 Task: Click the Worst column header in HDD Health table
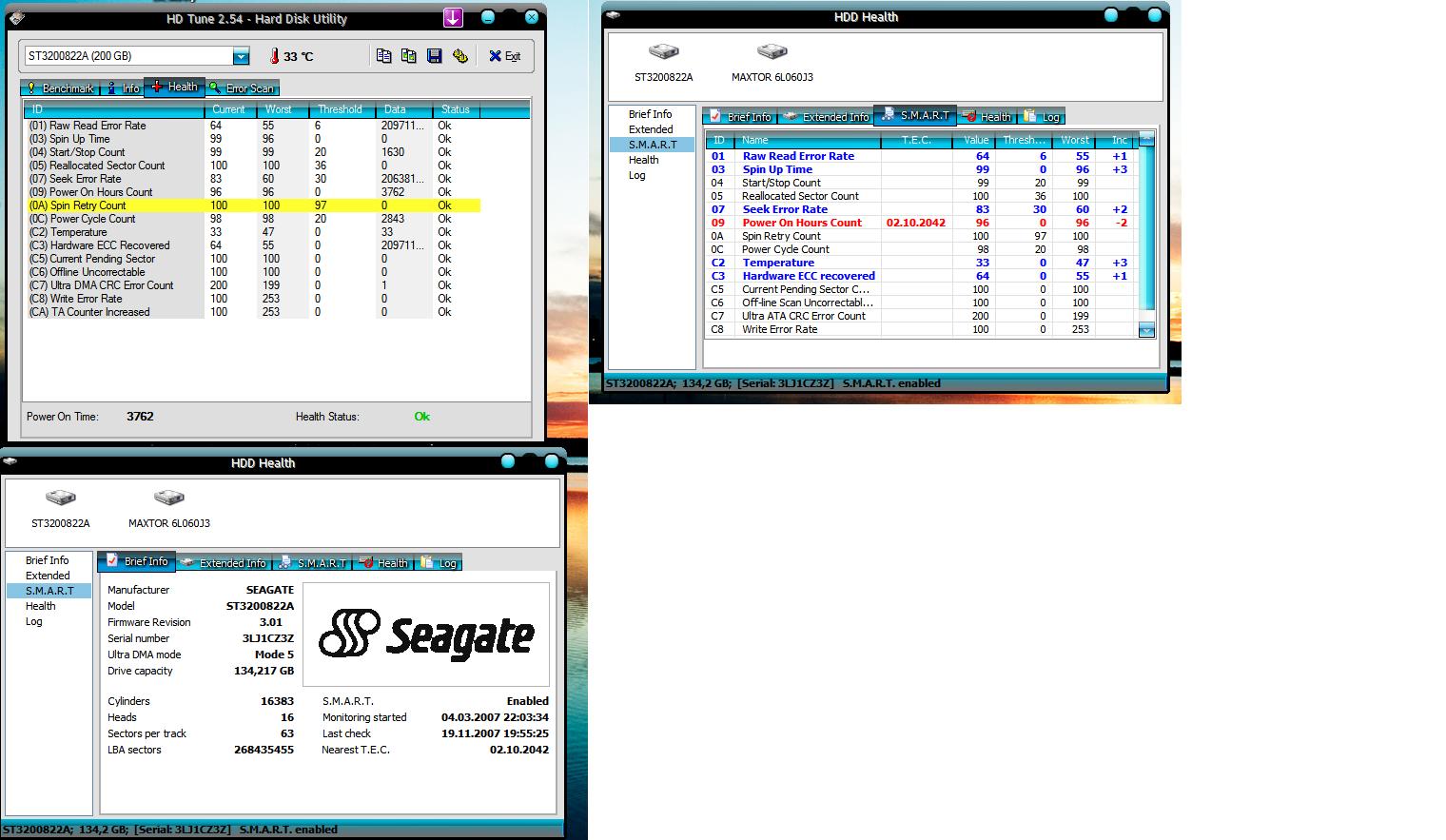1075,140
